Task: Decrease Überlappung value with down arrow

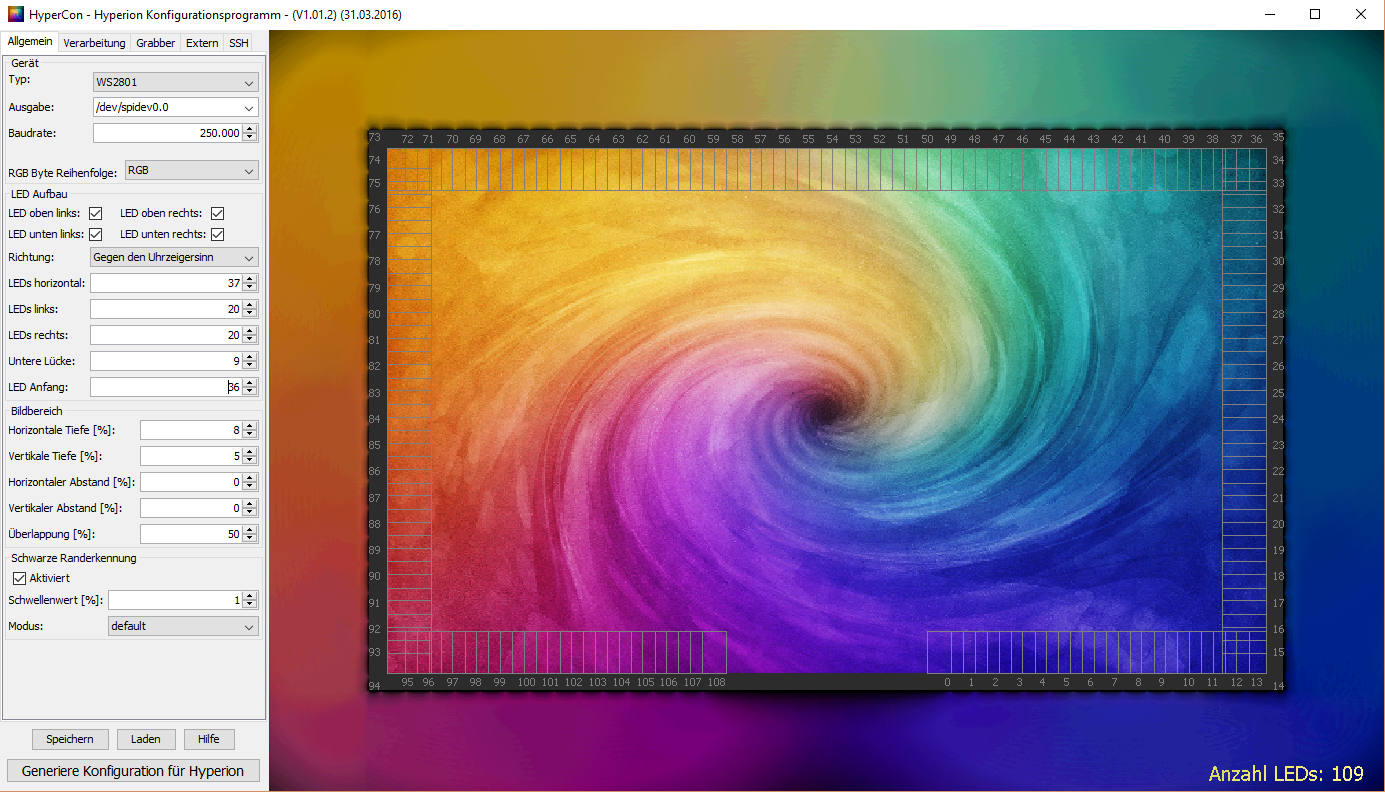Action: [250, 539]
